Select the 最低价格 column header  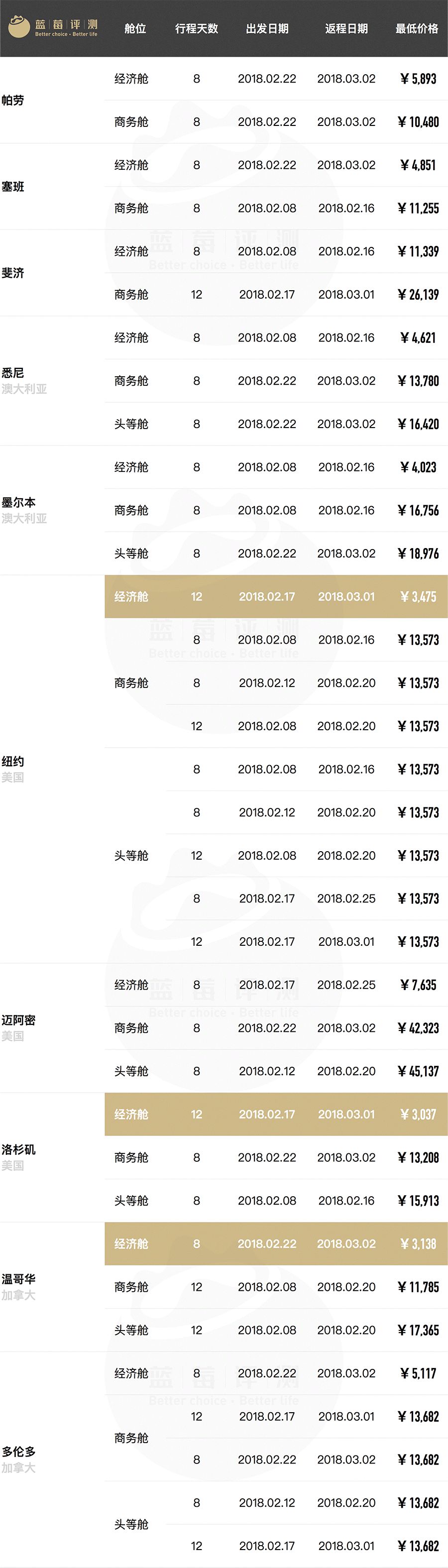click(x=417, y=28)
